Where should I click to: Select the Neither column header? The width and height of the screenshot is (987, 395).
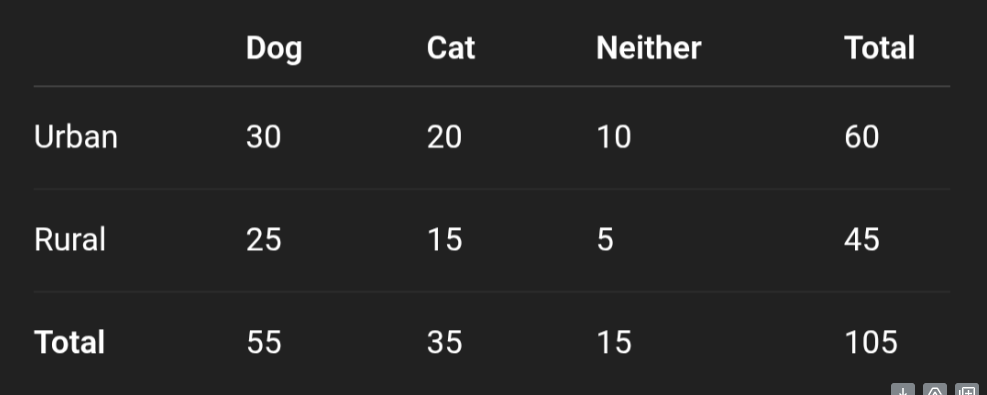click(x=648, y=48)
